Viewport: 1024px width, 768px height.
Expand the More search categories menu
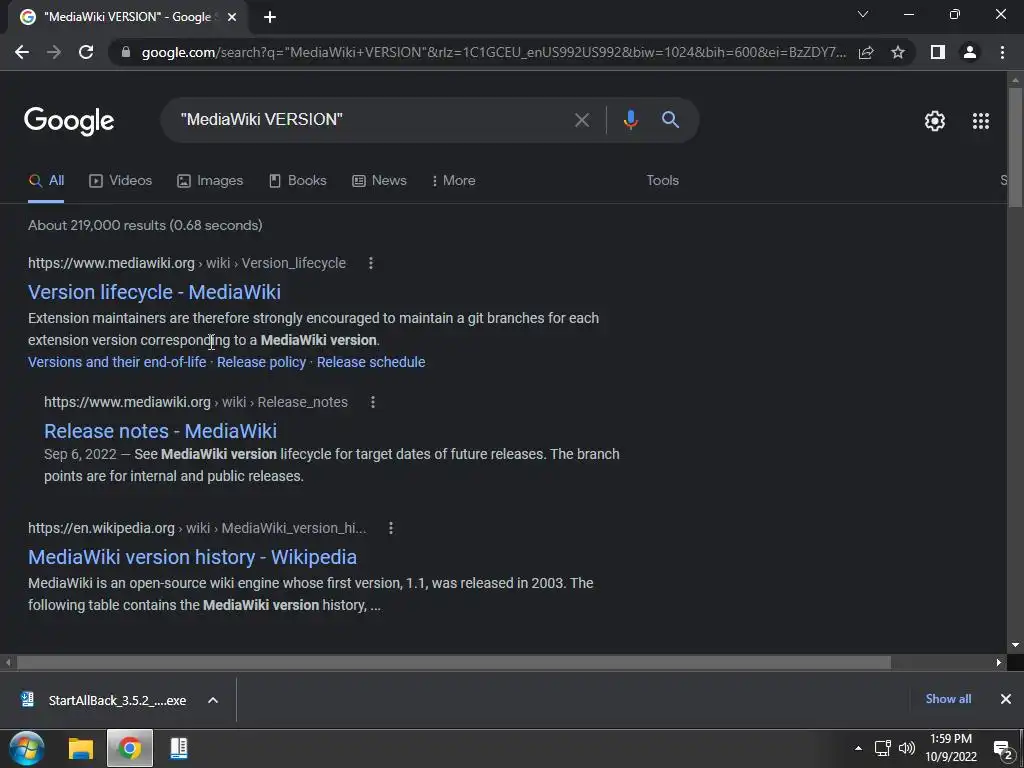(453, 181)
